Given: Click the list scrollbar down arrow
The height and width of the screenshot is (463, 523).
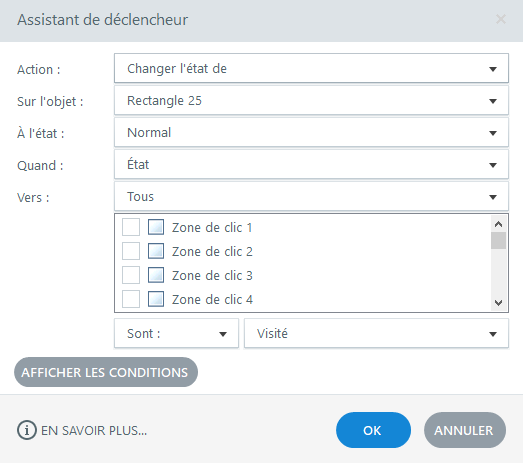Looking at the screenshot, I should (x=498, y=303).
